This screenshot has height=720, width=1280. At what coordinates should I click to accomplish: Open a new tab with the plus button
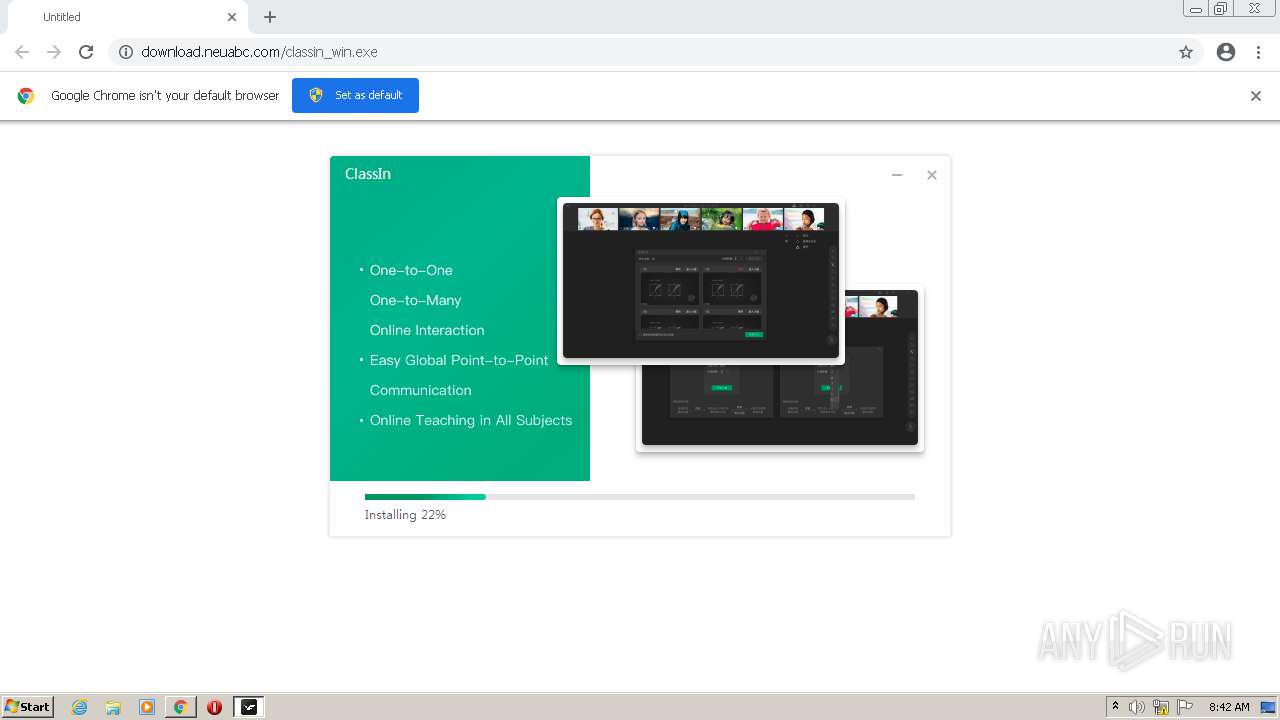click(270, 17)
